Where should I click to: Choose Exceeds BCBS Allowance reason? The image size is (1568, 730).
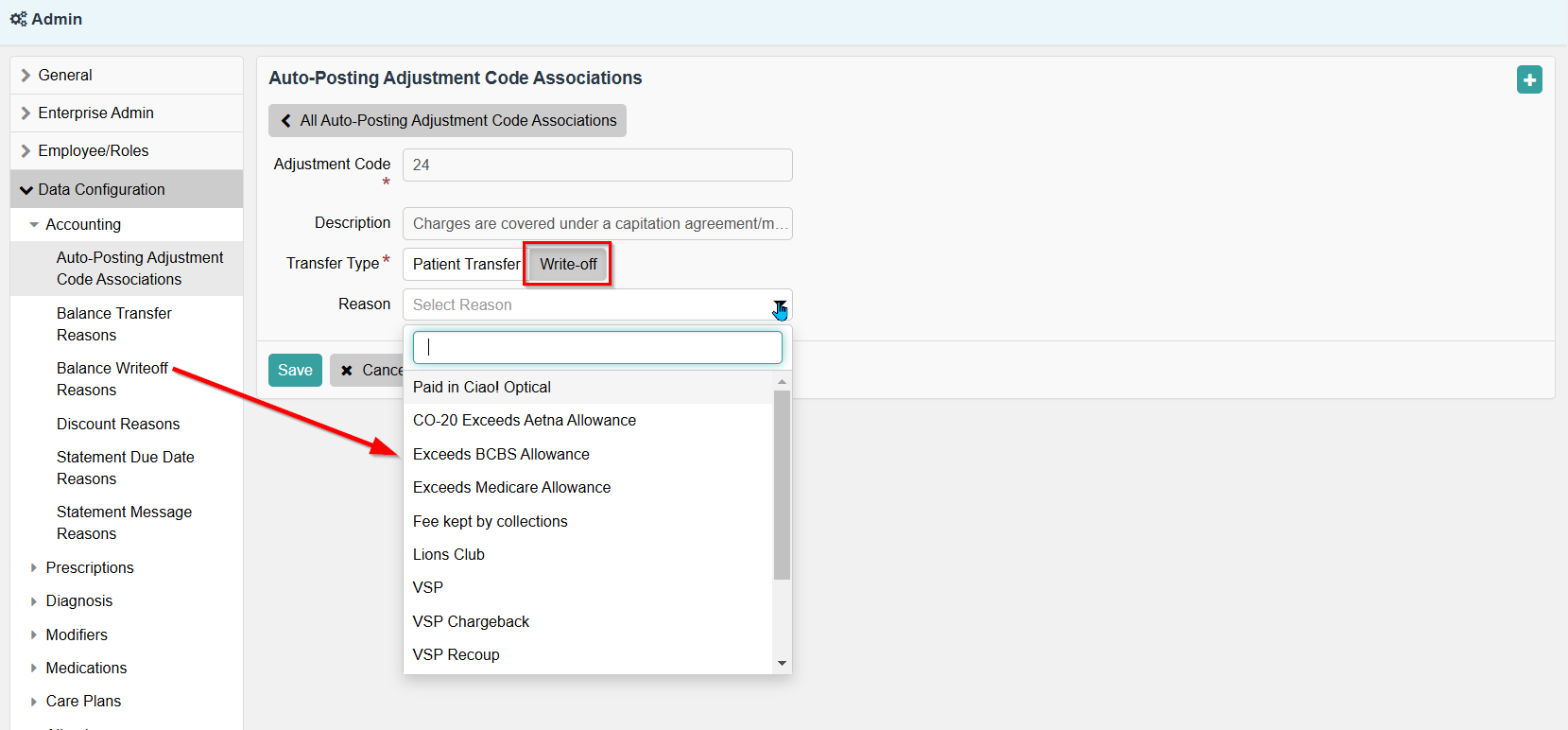pyautogui.click(x=501, y=455)
